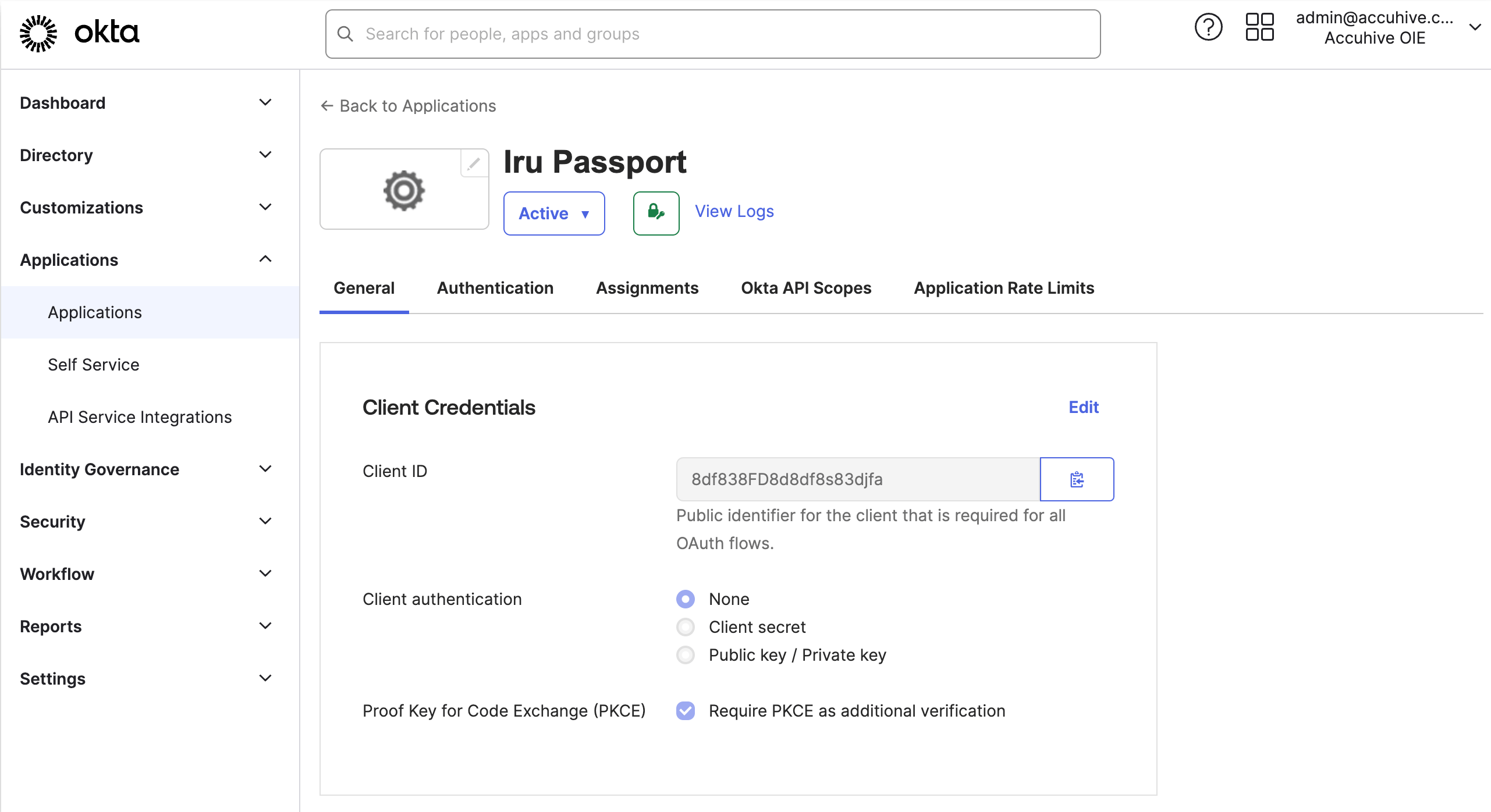
Task: Click the View Logs link
Action: (x=734, y=211)
